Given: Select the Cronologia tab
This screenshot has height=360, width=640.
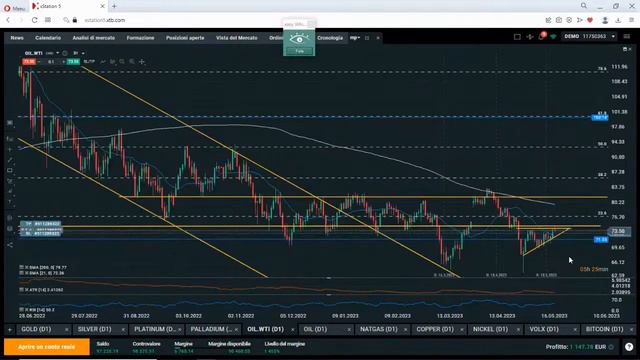Looking at the screenshot, I should click(330, 38).
